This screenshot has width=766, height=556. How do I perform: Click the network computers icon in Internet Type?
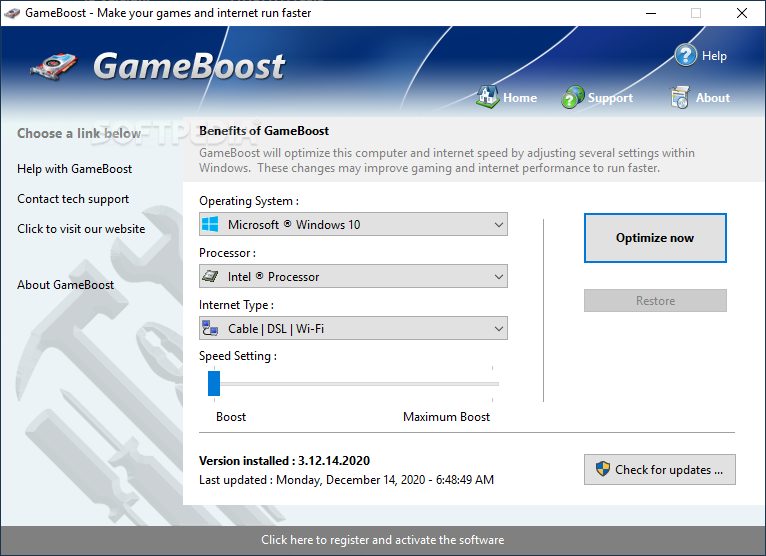[x=210, y=328]
